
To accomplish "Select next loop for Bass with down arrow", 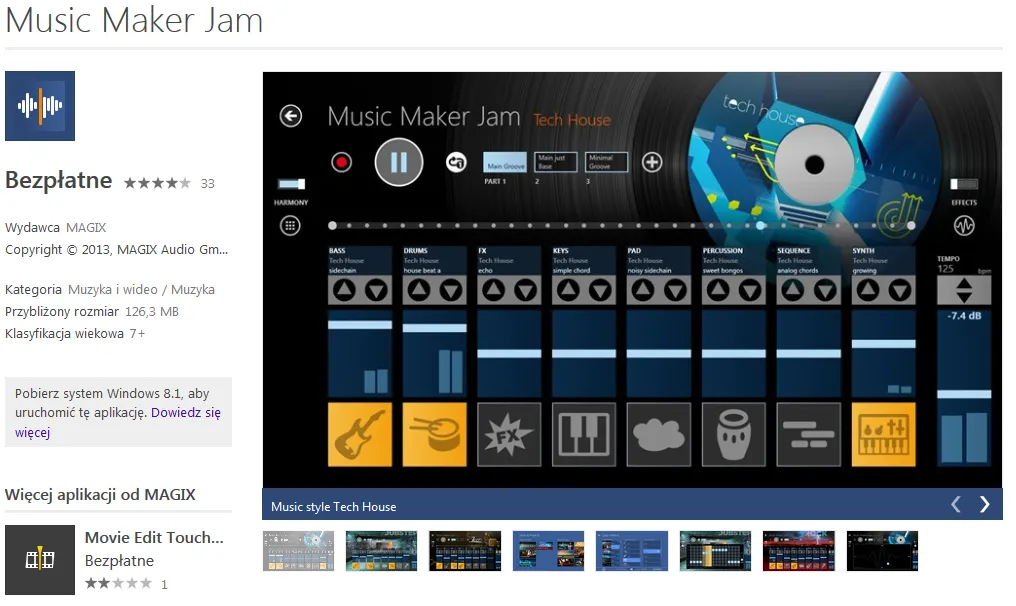I will 376,290.
